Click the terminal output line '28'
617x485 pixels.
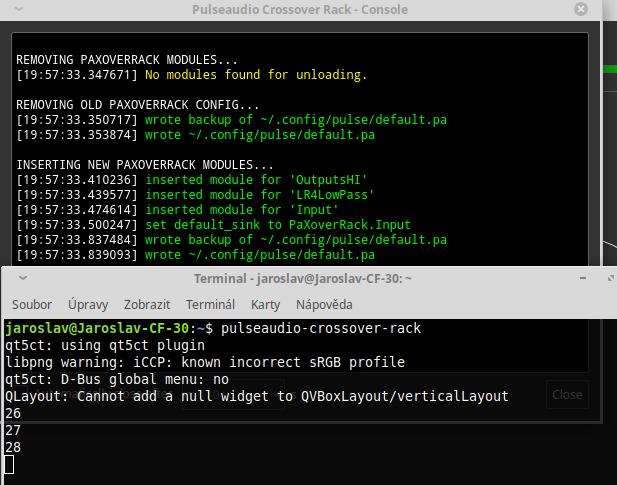13,447
